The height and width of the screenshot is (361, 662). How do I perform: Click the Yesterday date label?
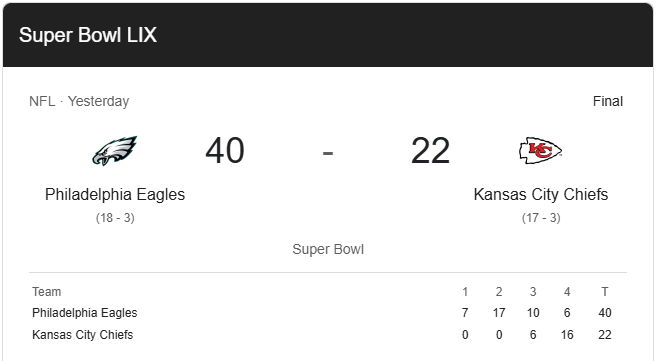[98, 101]
